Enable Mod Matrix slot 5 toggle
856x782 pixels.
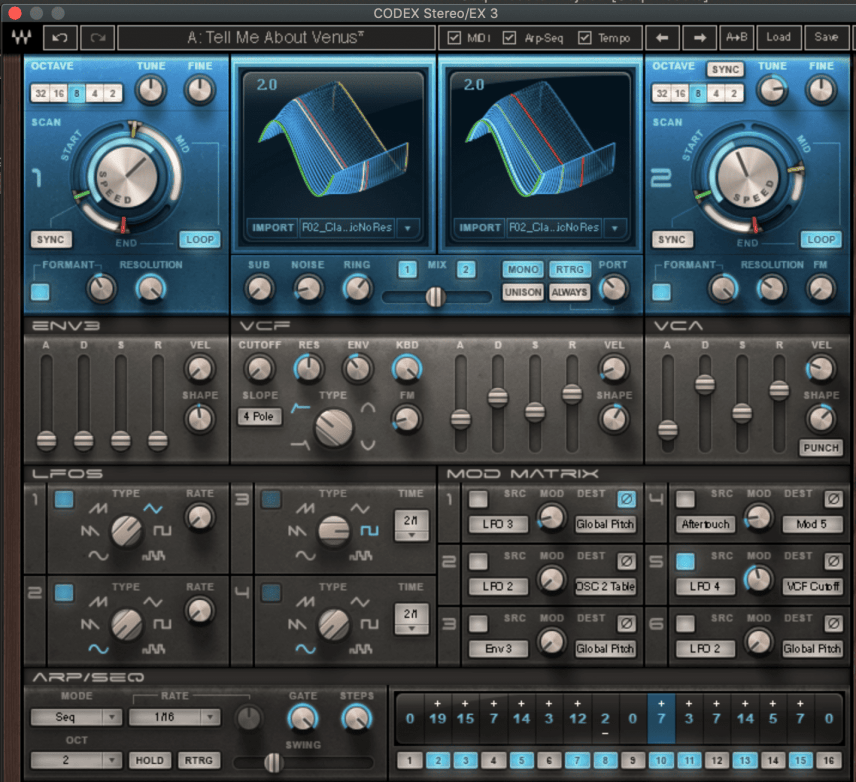point(685,561)
